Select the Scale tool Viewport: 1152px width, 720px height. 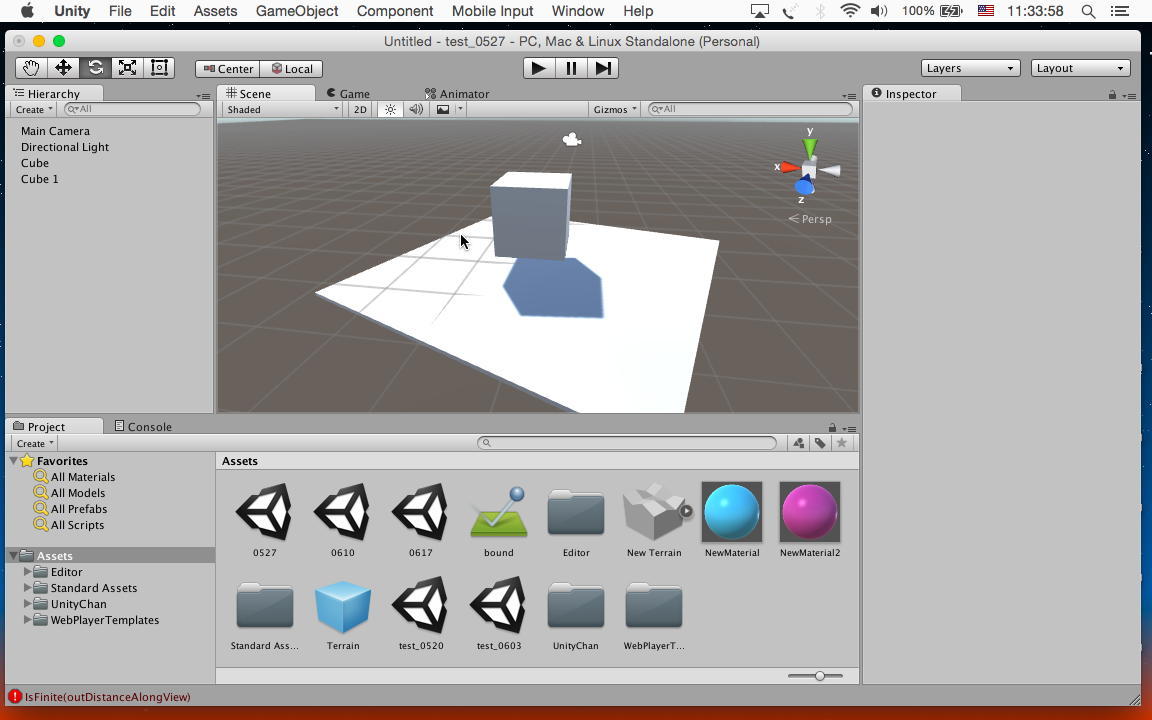click(x=127, y=68)
